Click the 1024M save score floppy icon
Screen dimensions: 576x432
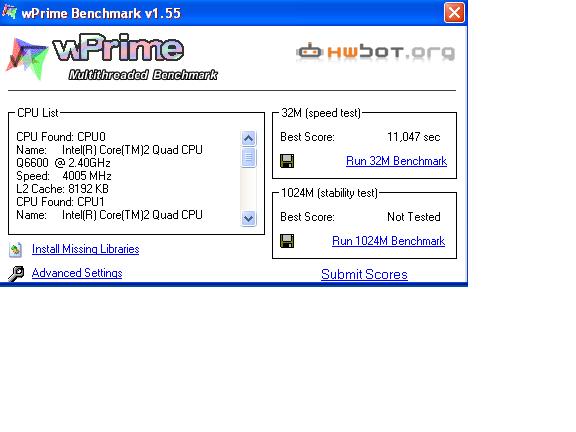(x=287, y=241)
